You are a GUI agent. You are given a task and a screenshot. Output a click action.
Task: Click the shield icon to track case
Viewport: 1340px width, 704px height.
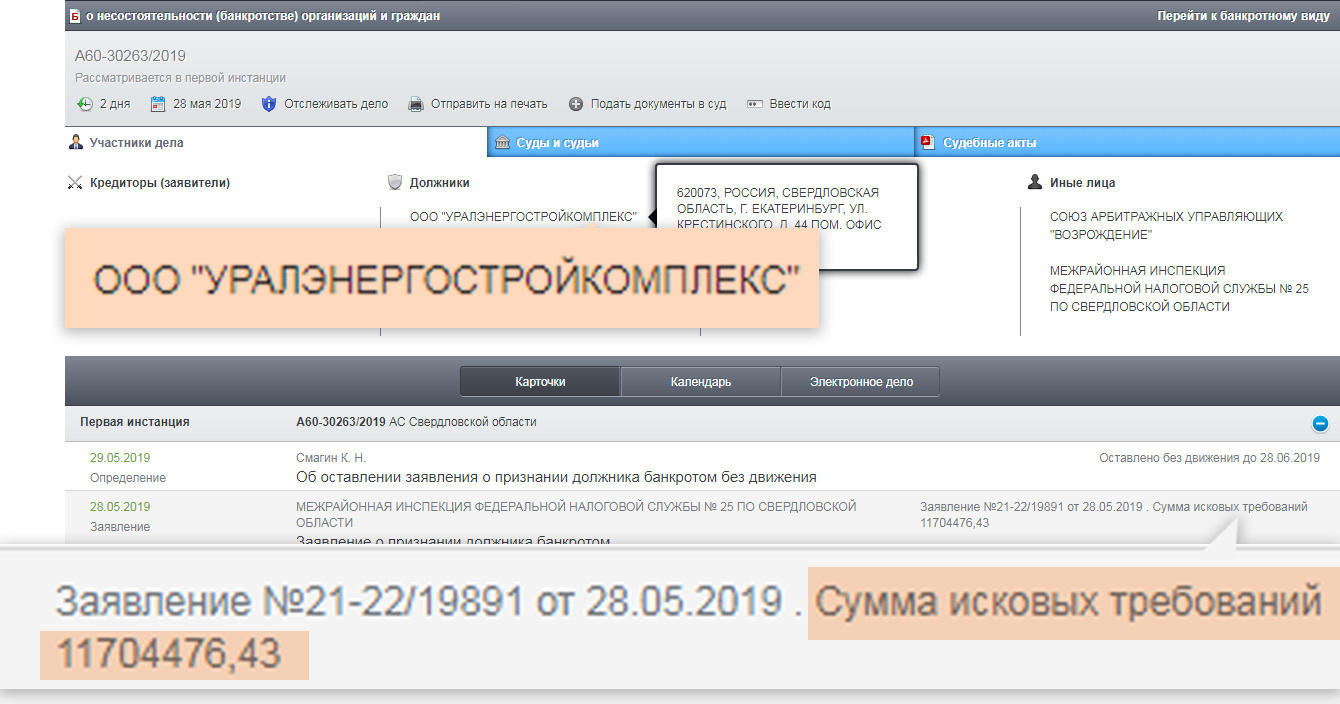click(268, 104)
